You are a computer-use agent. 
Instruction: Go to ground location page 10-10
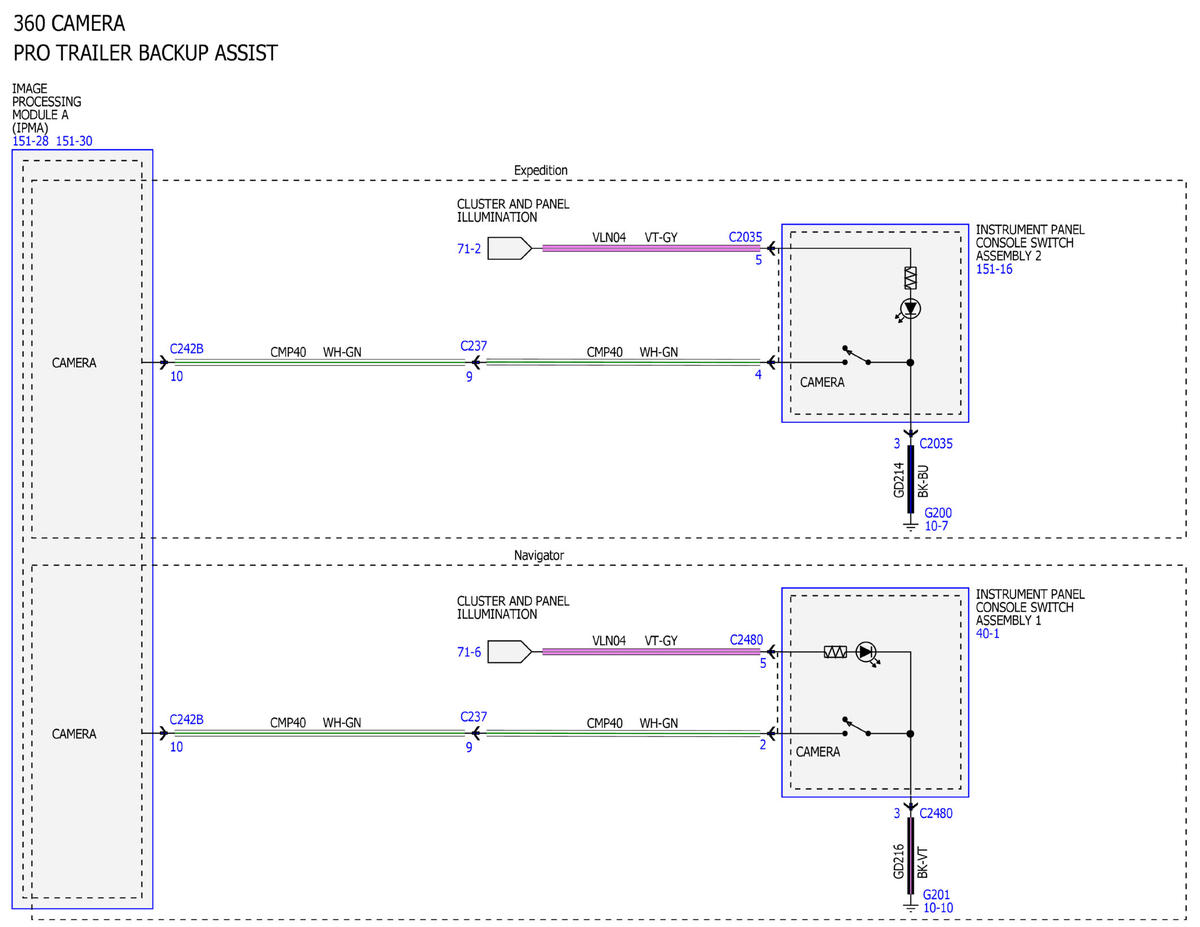point(938,908)
